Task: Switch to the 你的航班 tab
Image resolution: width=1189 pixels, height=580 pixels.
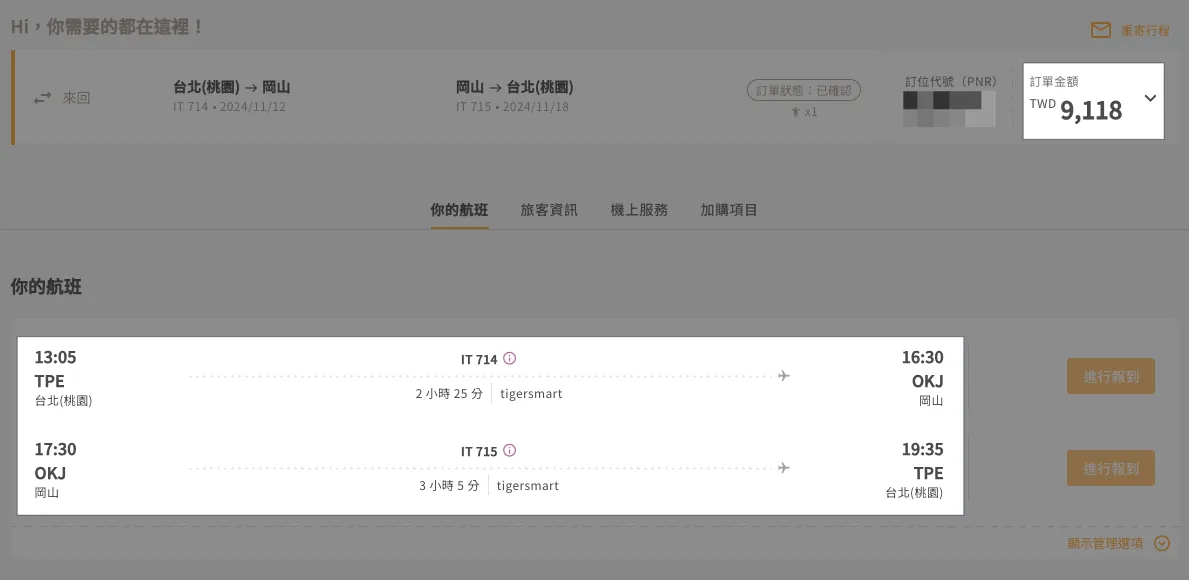Action: (459, 210)
